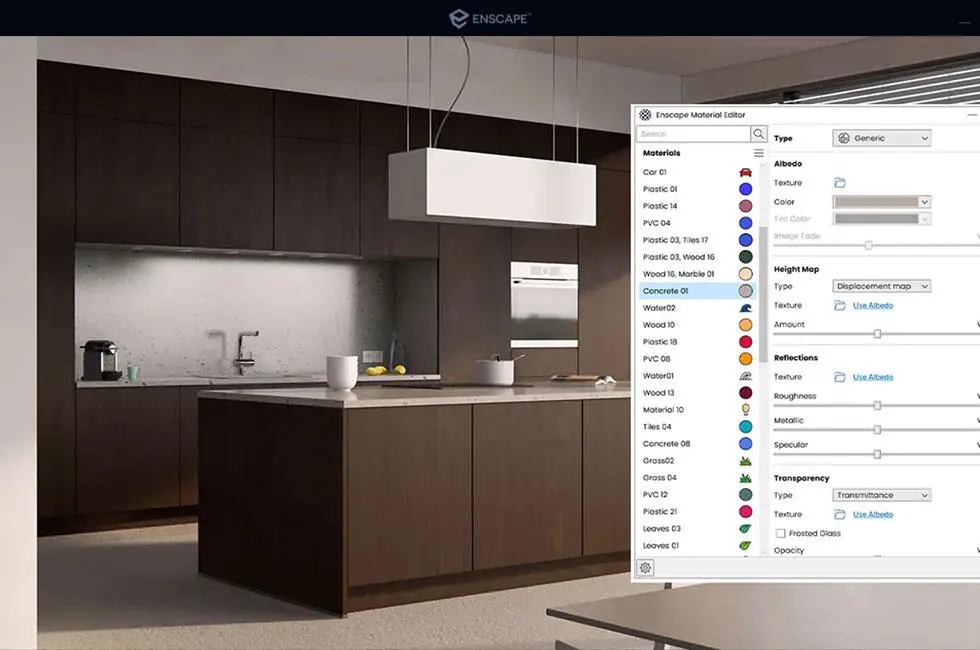Click the dark green sphere for Plastic 03, Wood 16

tap(745, 257)
